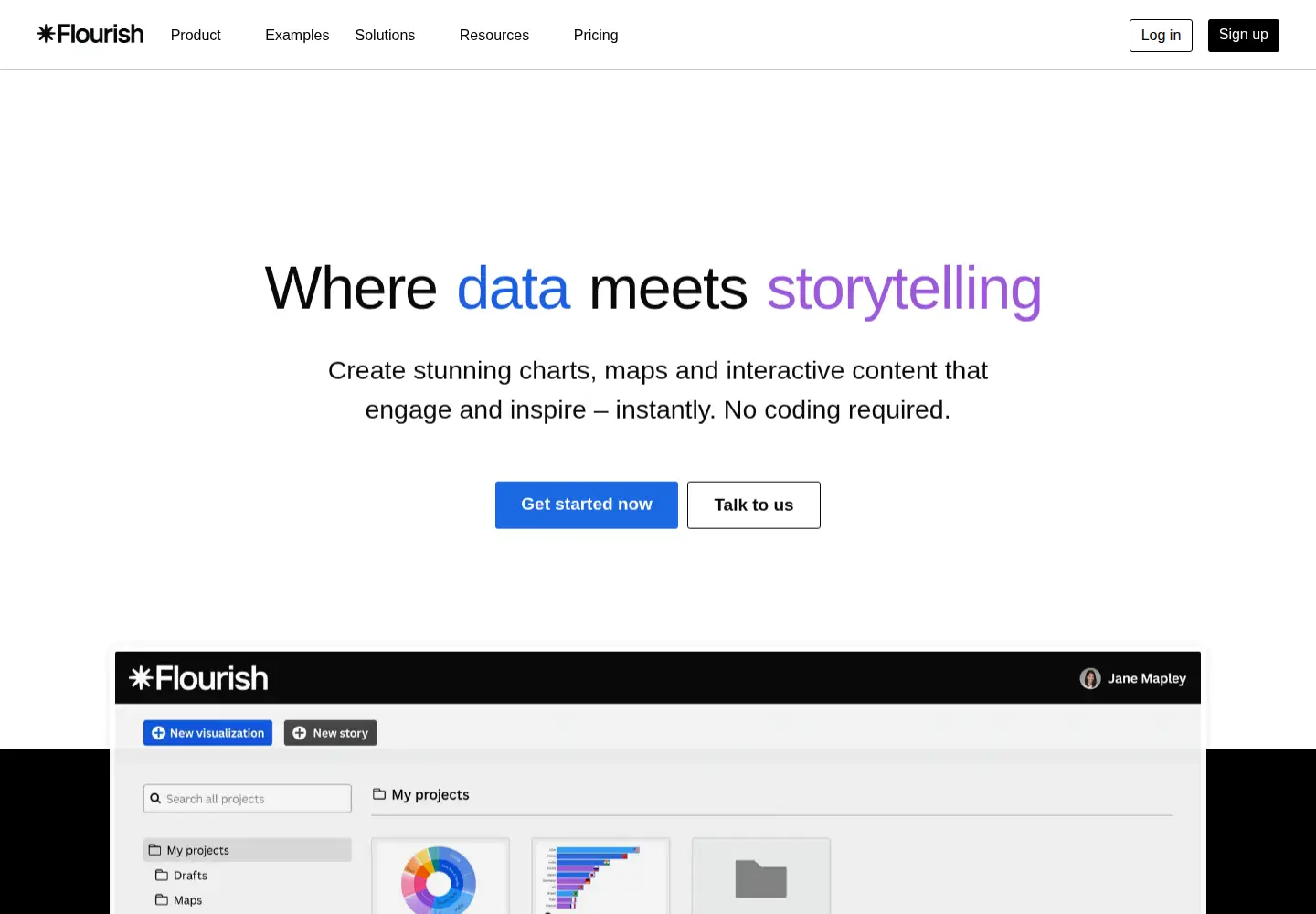This screenshot has width=1316, height=914.
Task: Click Jane Mapley's avatar picture
Action: click(1090, 678)
